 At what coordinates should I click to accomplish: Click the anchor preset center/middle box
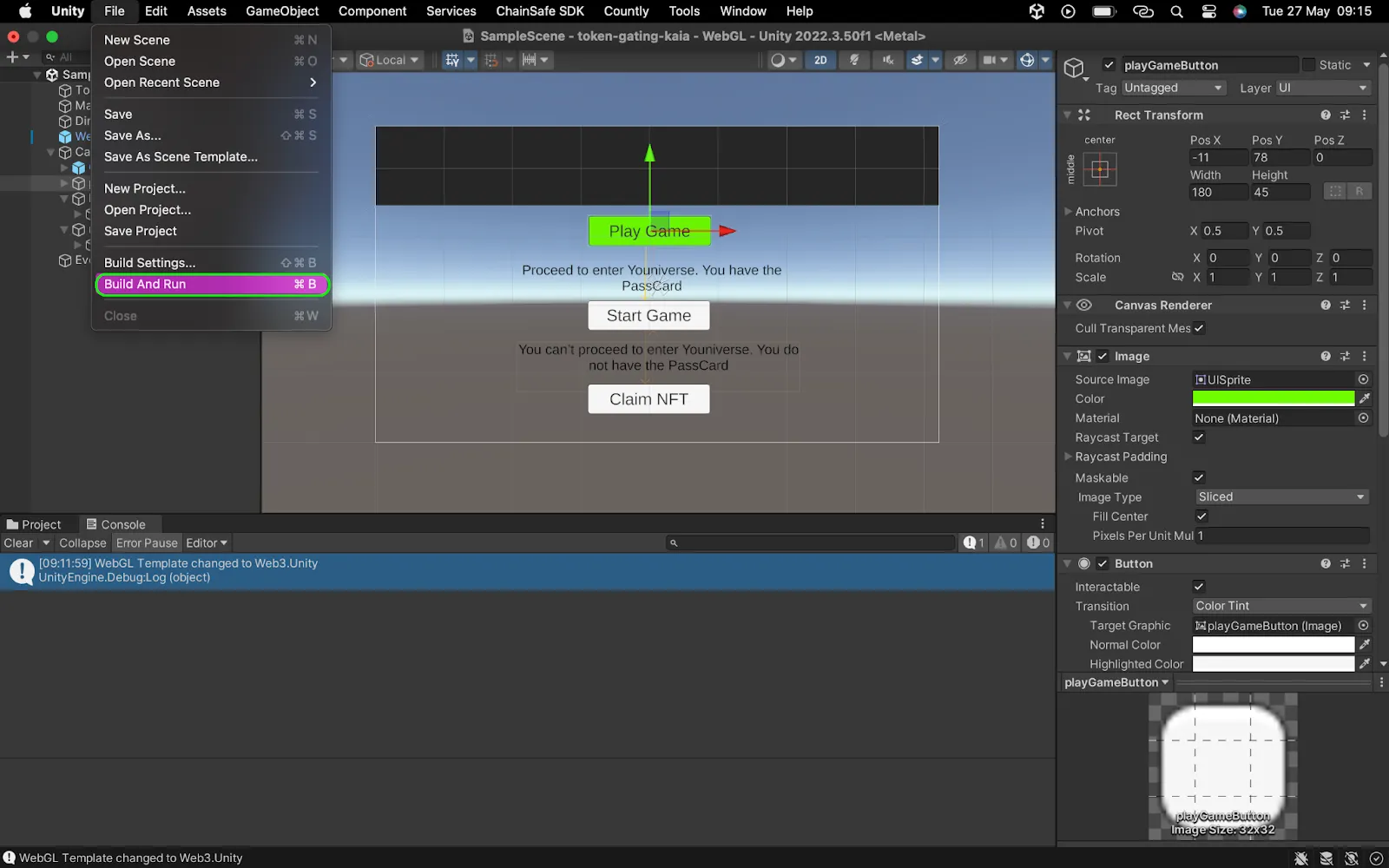(1100, 170)
